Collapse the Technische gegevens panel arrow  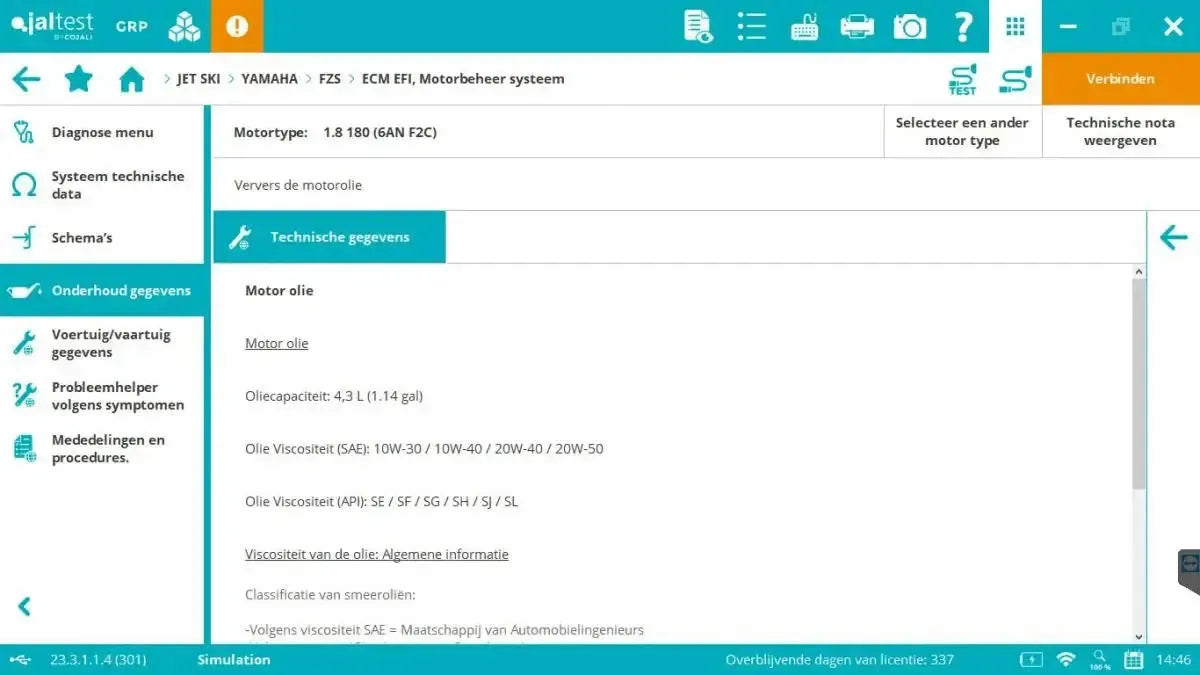[1173, 237]
